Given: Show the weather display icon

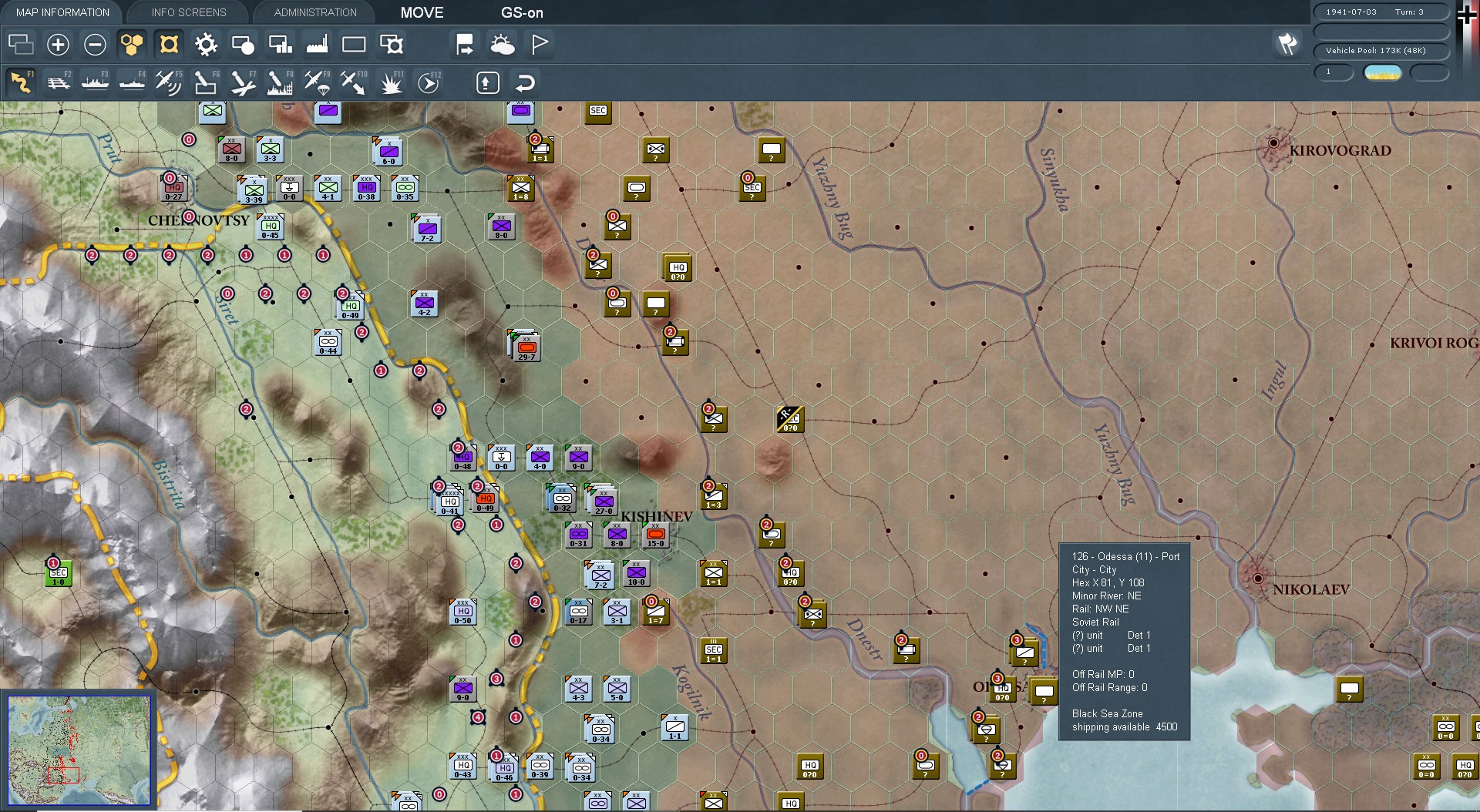Looking at the screenshot, I should pyautogui.click(x=503, y=45).
